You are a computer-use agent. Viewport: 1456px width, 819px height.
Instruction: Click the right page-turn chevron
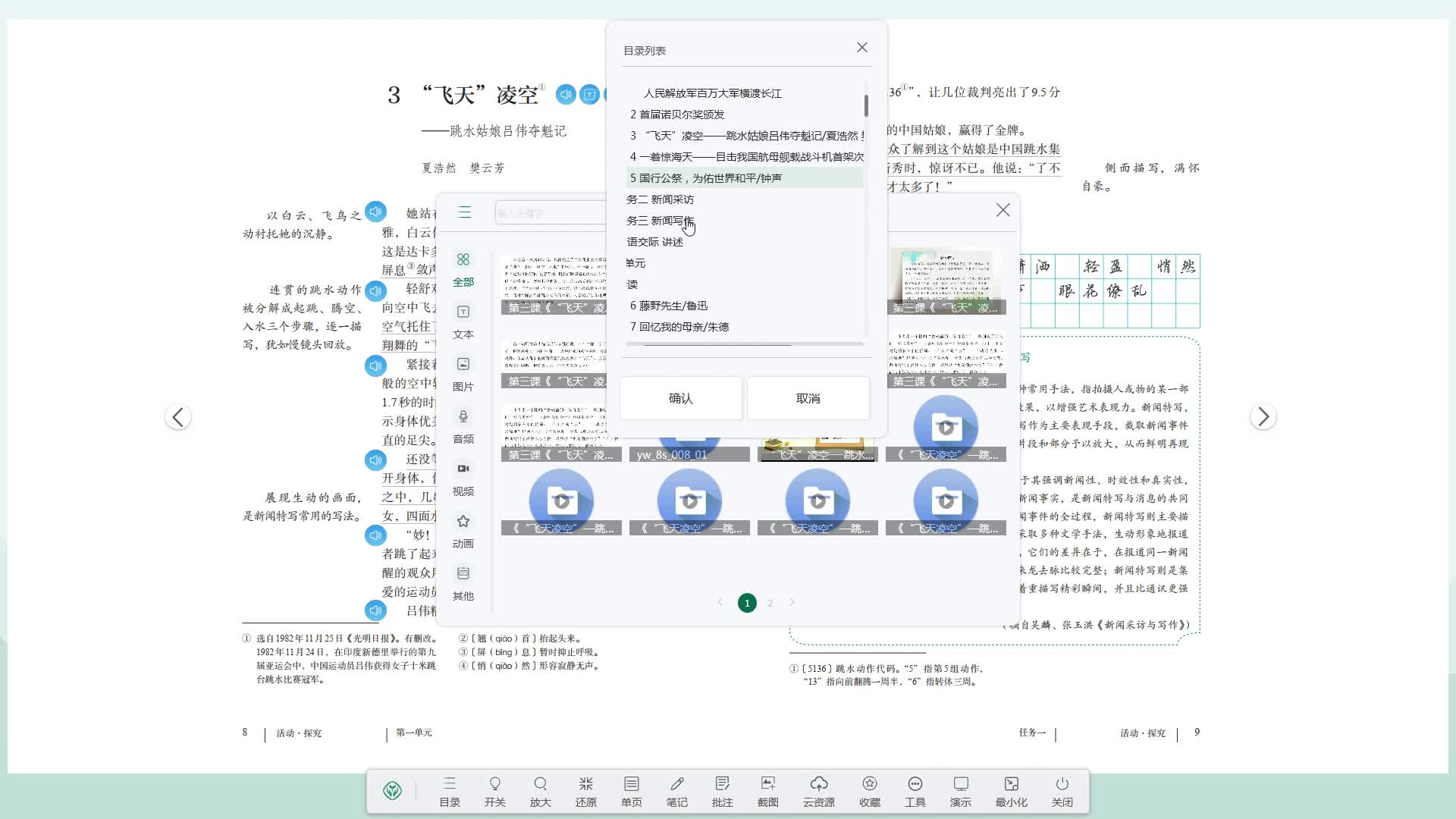1263,416
